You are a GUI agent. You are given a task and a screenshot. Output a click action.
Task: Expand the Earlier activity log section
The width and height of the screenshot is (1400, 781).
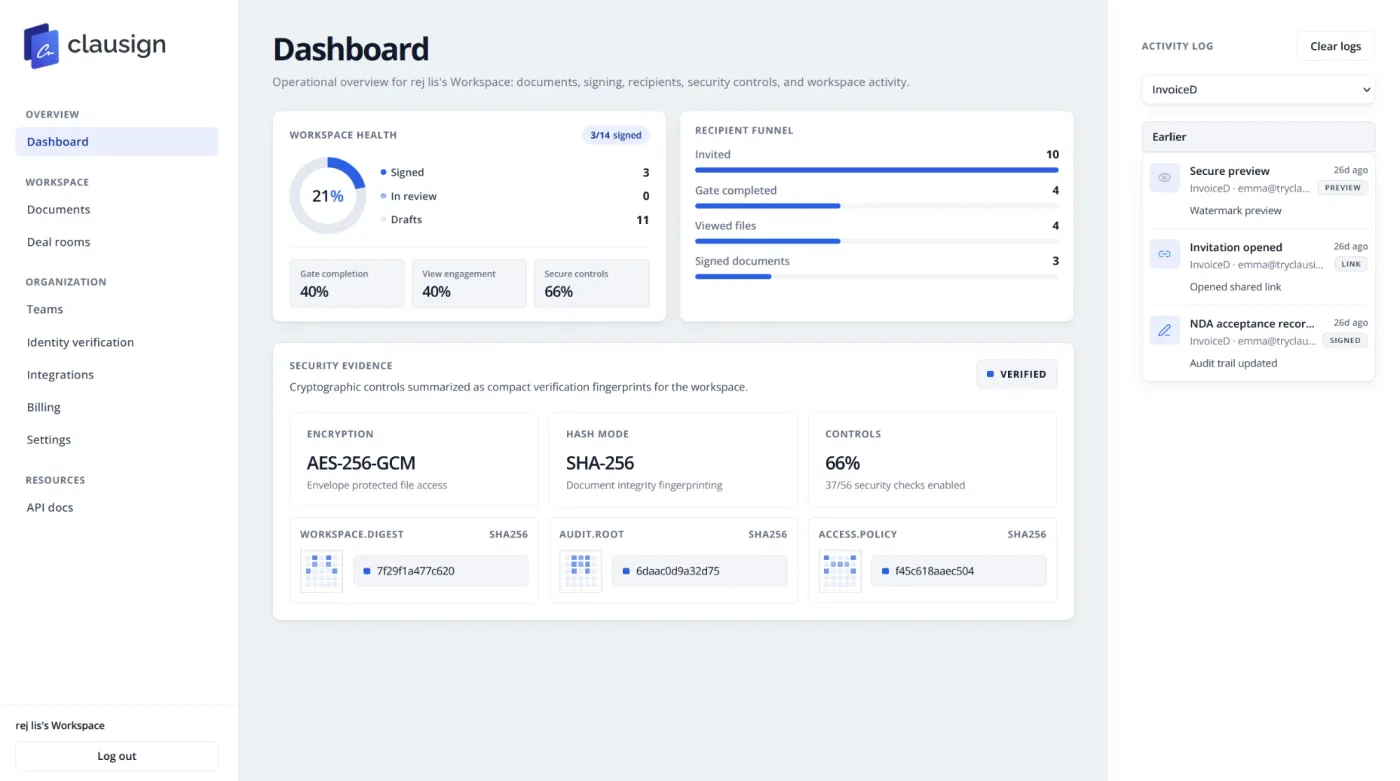[x=1258, y=137]
